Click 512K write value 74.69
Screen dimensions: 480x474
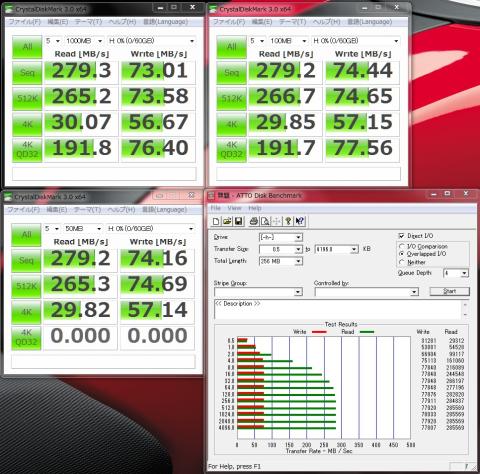[157, 285]
